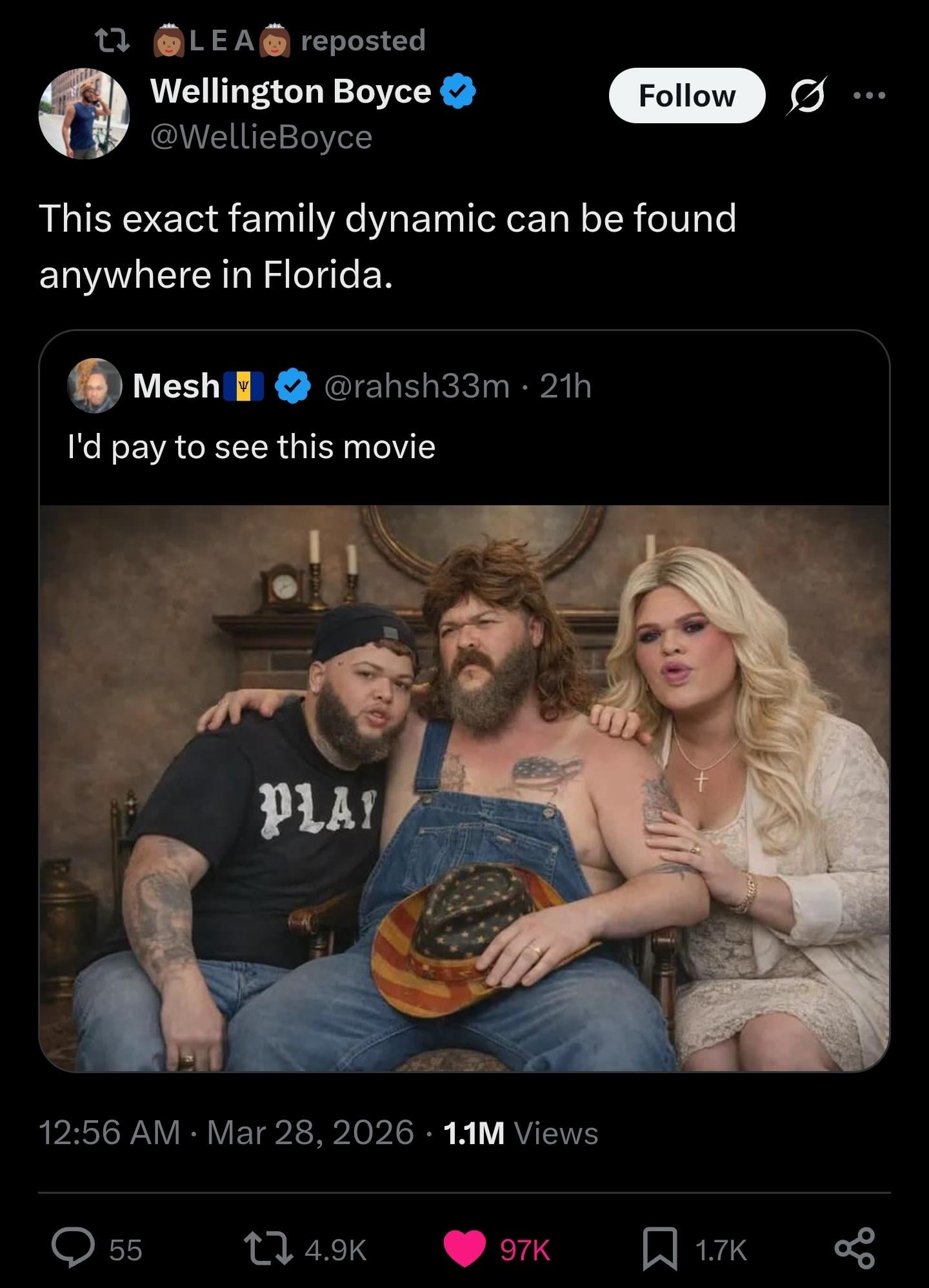Screen dimensions: 929x1288
Task: Click the @rahsh33m handle
Action: 416,386
